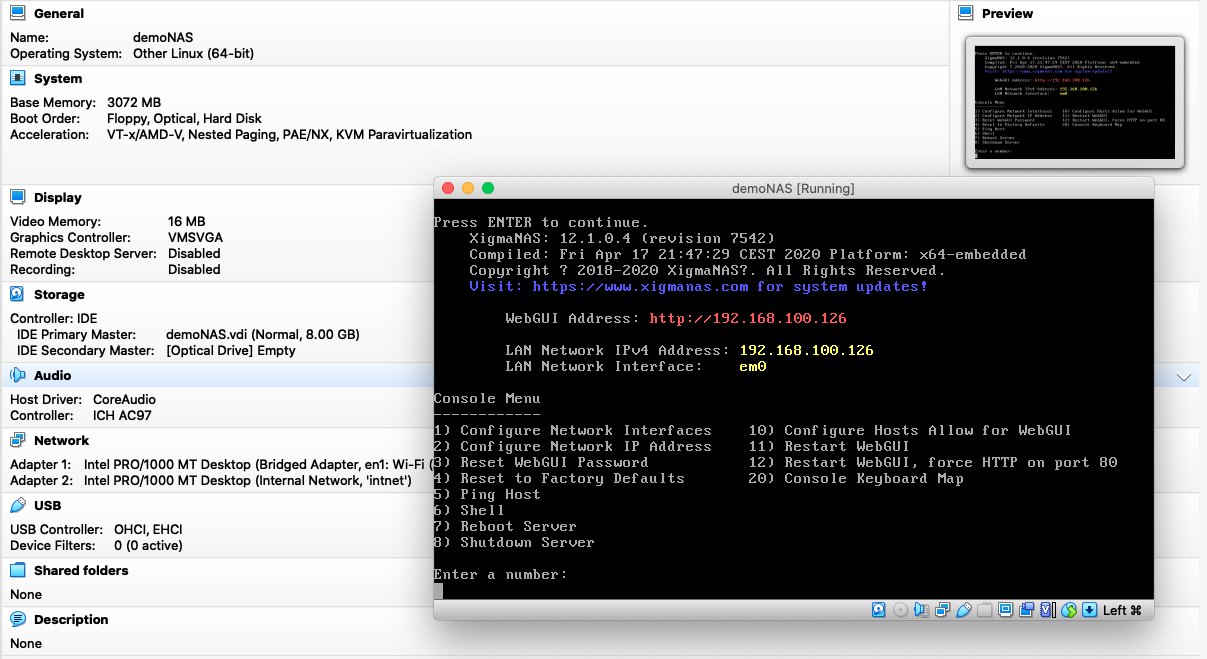Click the 'Enter a number:' console prompt
Screen dimensions: 1207x659
tap(500, 574)
